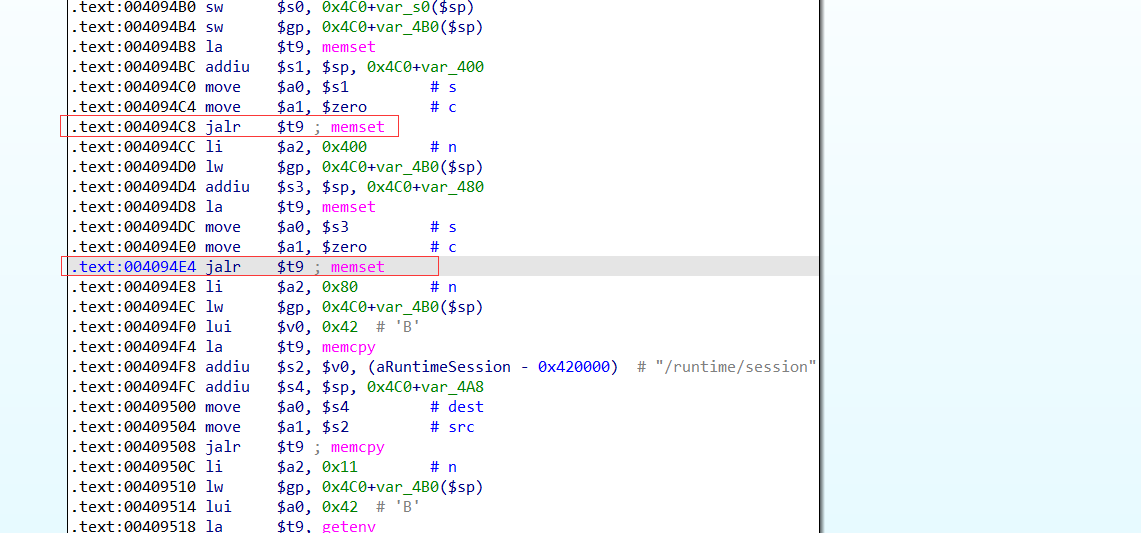Click memset symbol on line 004094B8

pyautogui.click(x=348, y=47)
